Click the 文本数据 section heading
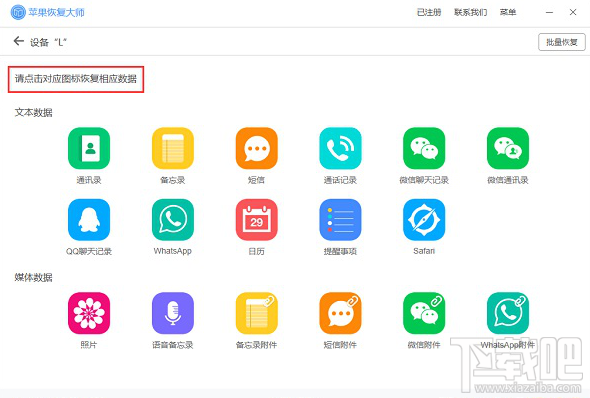 tap(33, 112)
